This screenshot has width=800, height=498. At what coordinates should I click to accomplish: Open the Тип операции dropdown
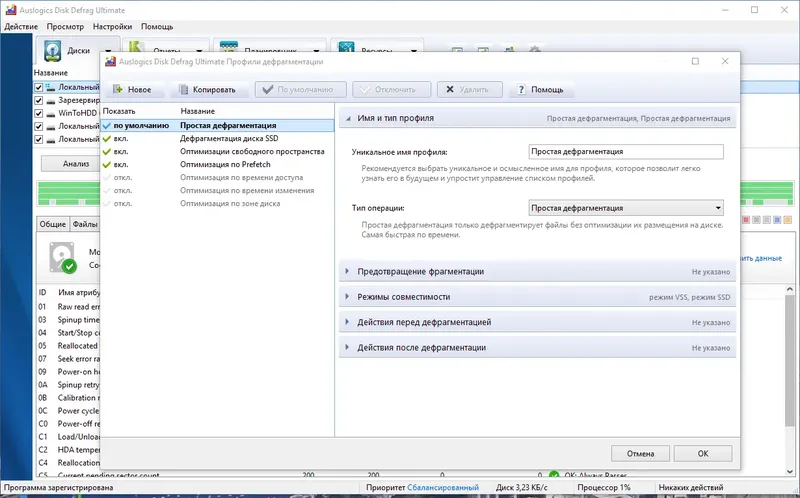point(626,208)
